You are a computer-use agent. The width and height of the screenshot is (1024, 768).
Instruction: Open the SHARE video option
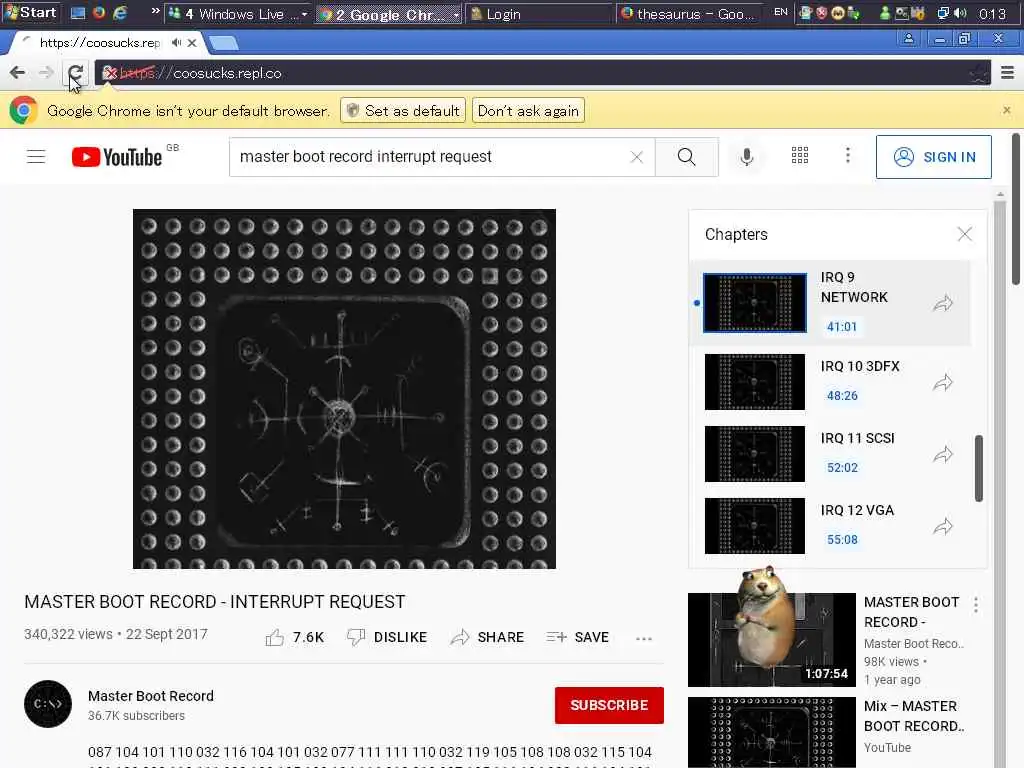click(x=487, y=637)
